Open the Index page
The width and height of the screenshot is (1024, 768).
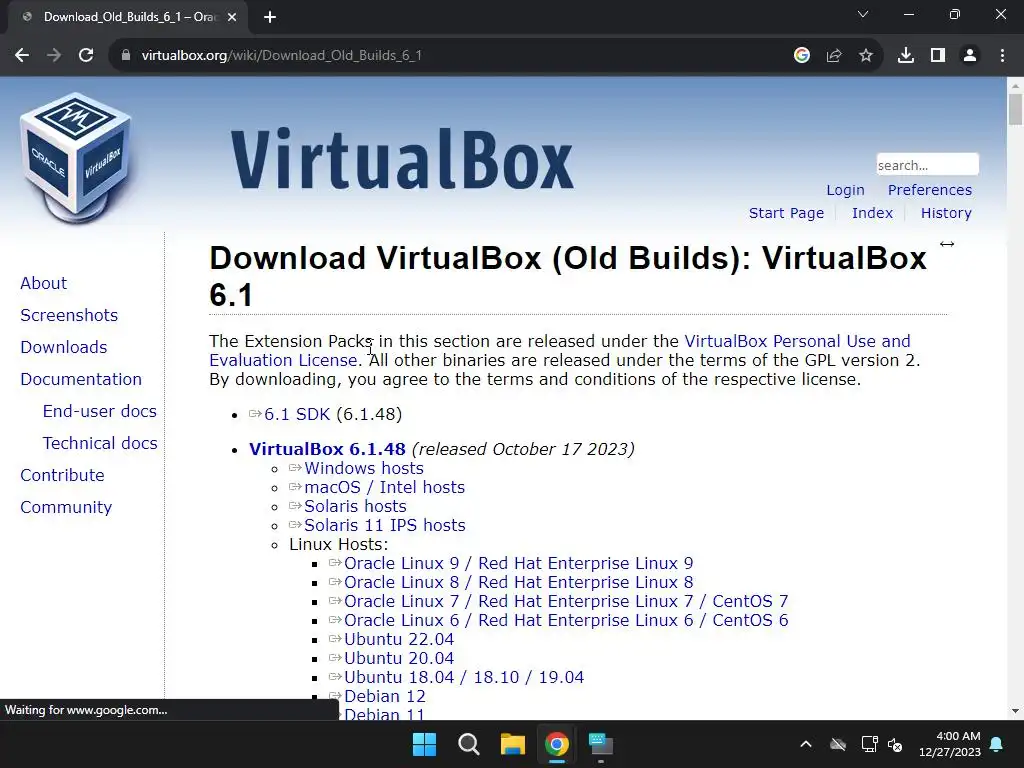click(872, 213)
